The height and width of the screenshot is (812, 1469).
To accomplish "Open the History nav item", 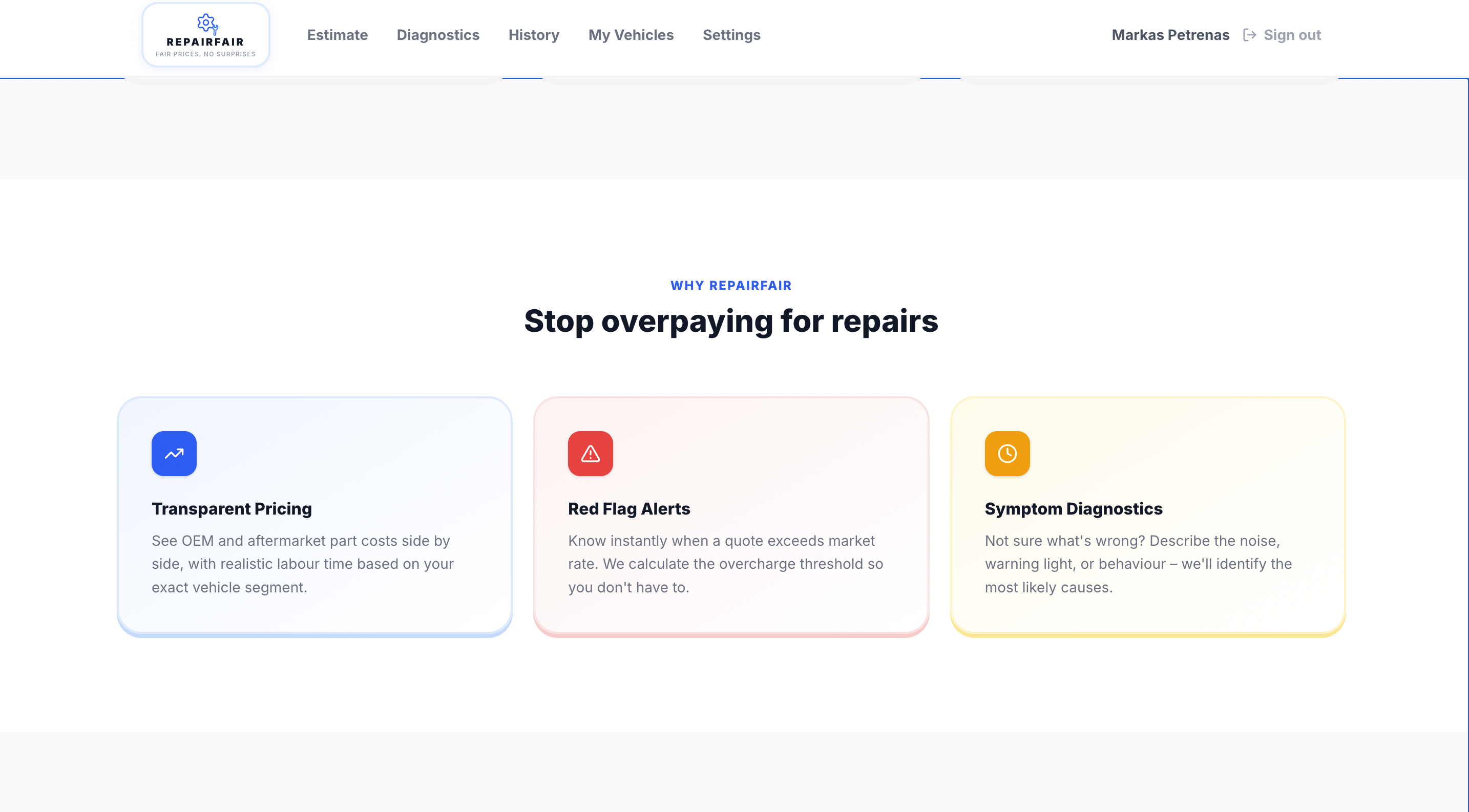I will click(533, 35).
